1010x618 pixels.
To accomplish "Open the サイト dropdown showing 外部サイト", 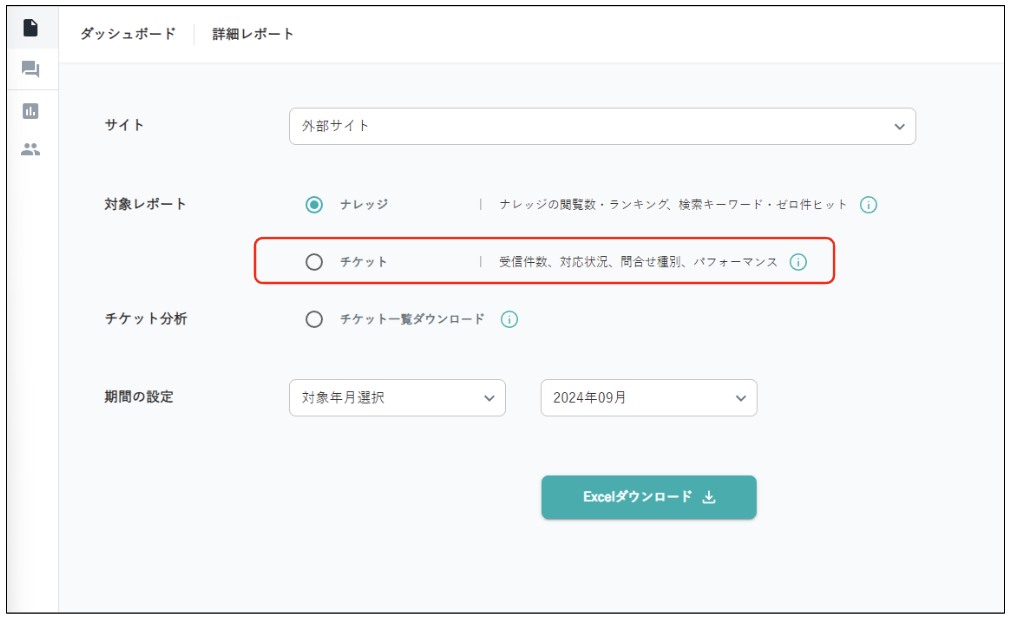I will click(602, 126).
